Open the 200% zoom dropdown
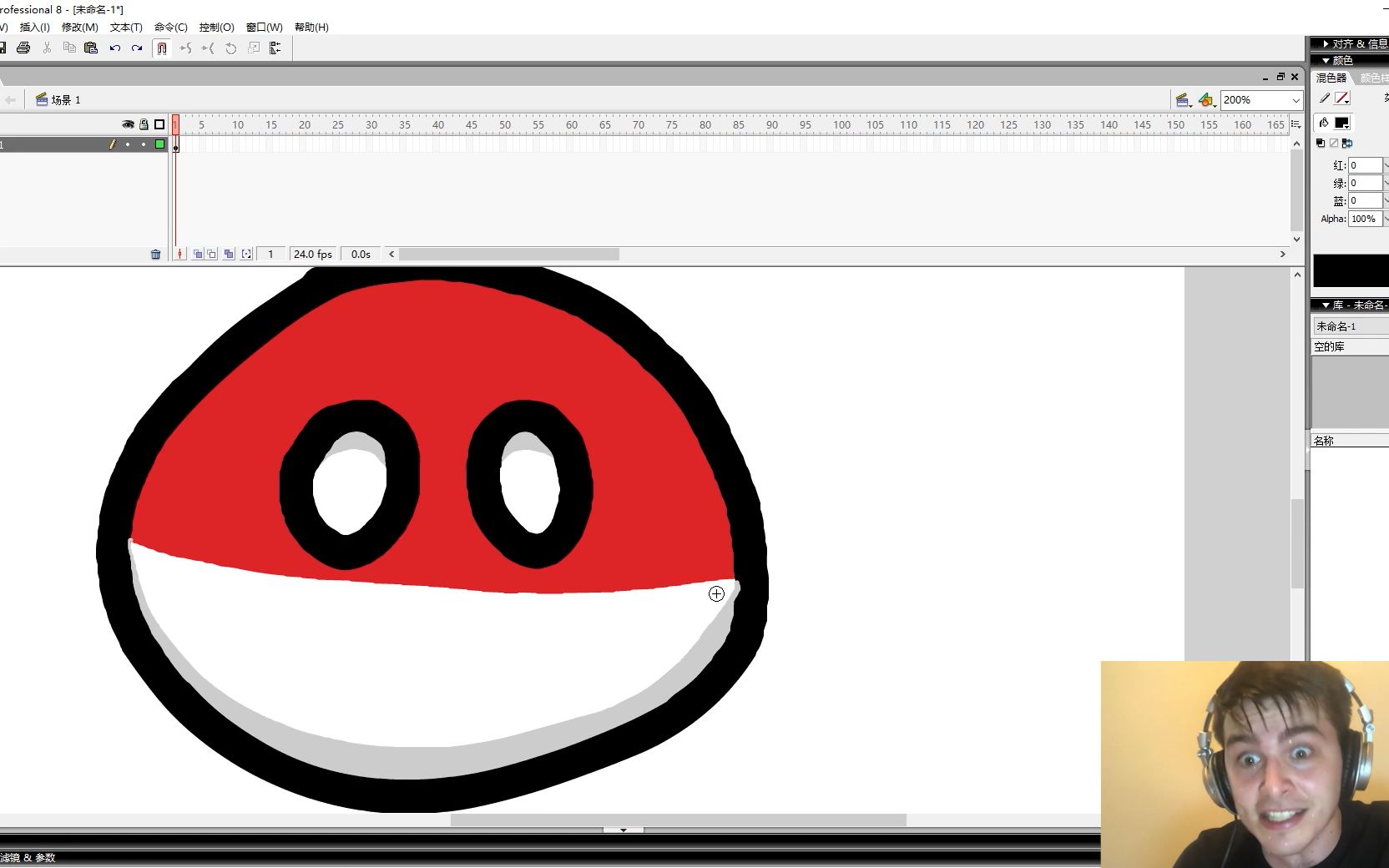Screen dimensions: 1389x868 1261,100
